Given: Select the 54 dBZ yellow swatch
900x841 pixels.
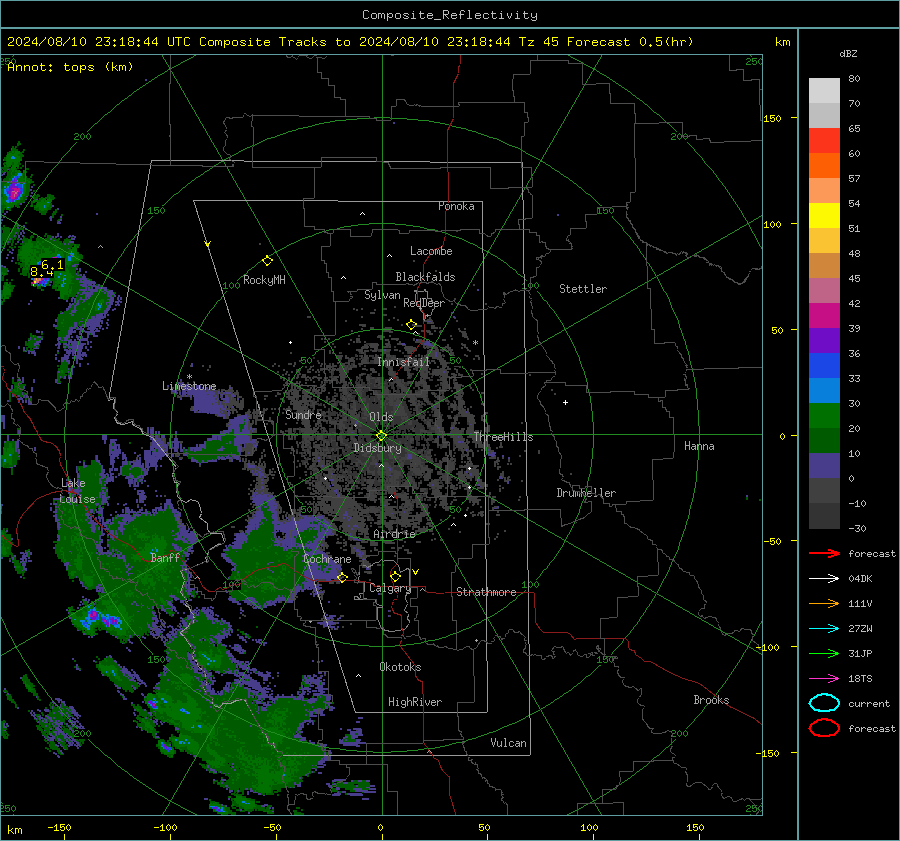Looking at the screenshot, I should [x=824, y=215].
